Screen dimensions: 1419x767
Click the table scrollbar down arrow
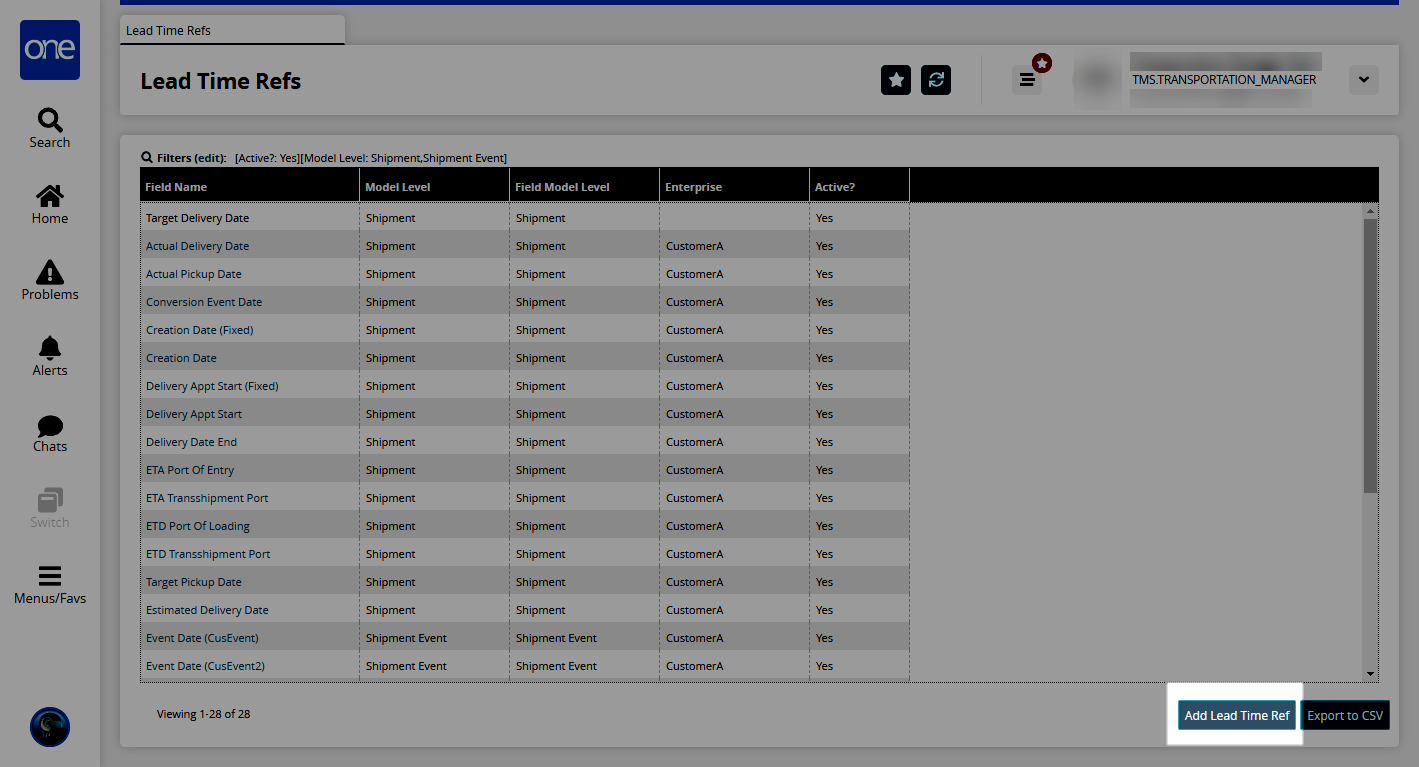pyautogui.click(x=1370, y=674)
